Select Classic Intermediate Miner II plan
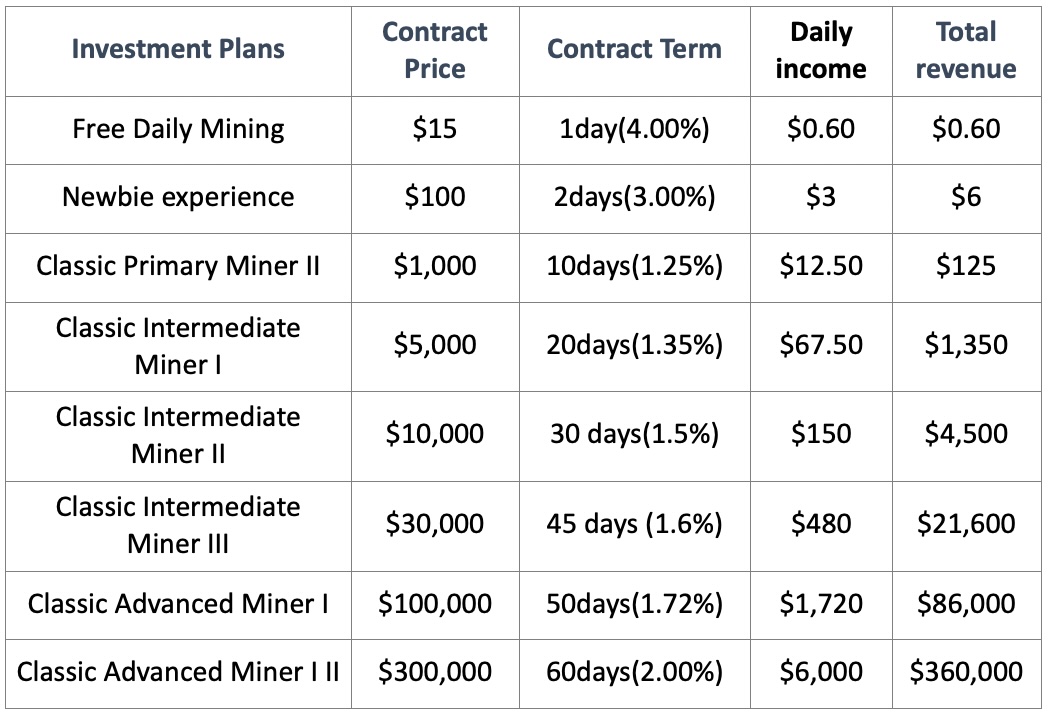This screenshot has width=1050, height=716. coord(178,435)
